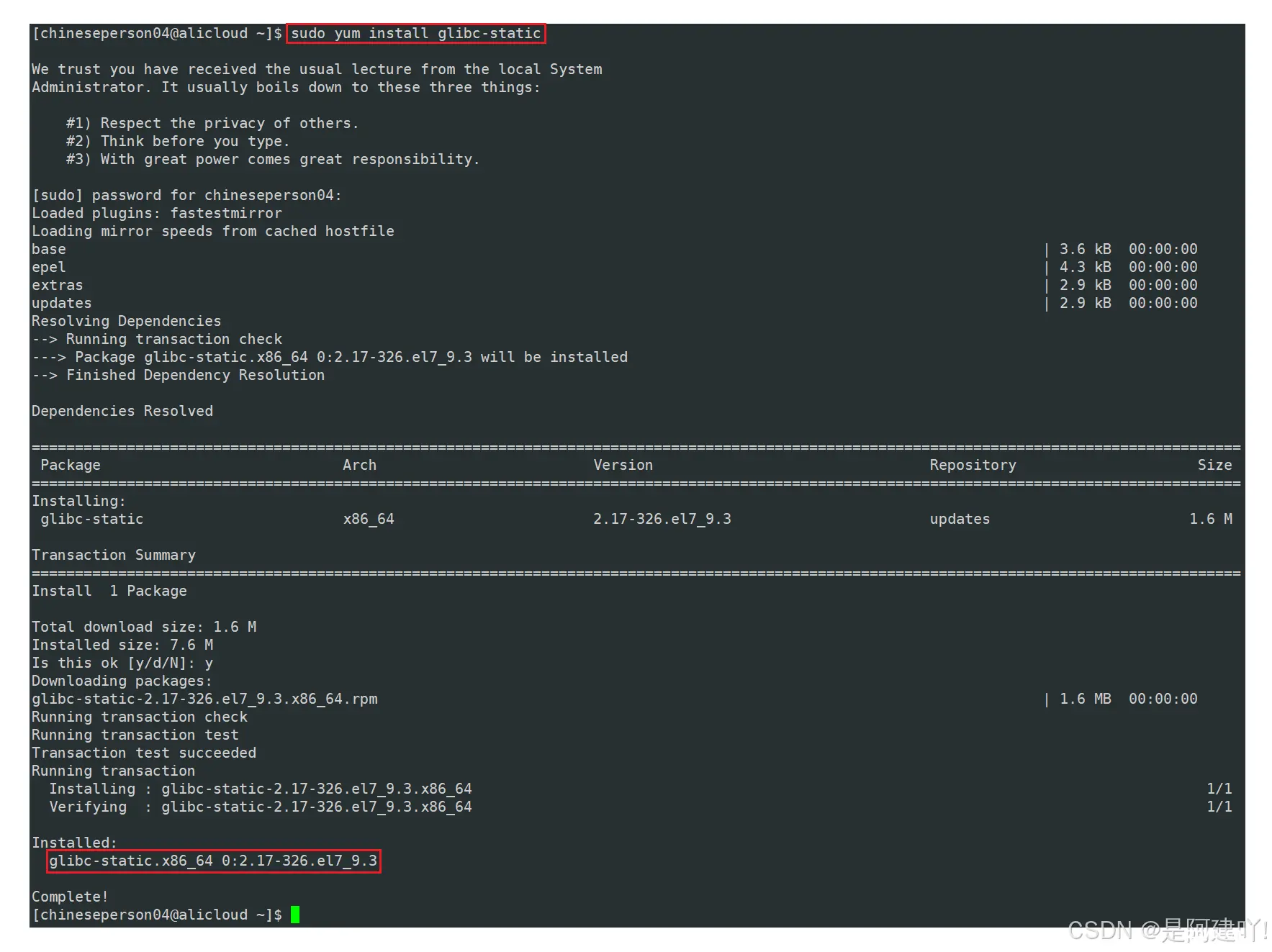This screenshot has width=1272, height=952.
Task: Click the 'Complete!' line
Action: 70,897
